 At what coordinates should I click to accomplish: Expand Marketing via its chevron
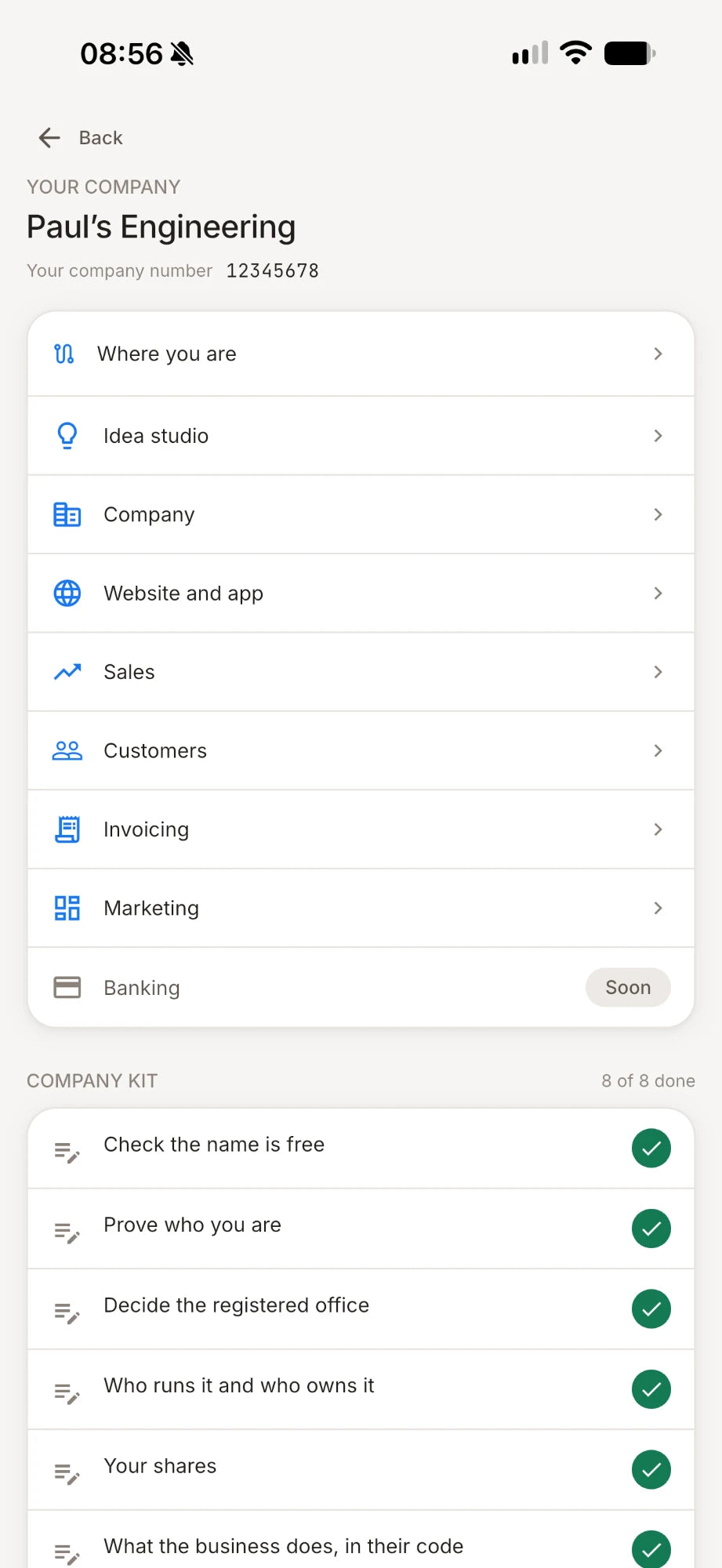tap(659, 908)
